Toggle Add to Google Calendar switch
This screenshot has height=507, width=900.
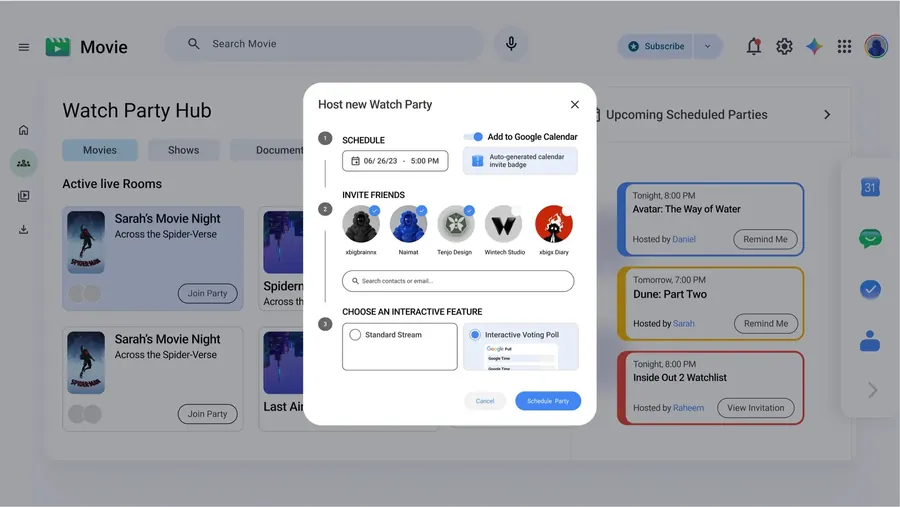[x=474, y=137]
